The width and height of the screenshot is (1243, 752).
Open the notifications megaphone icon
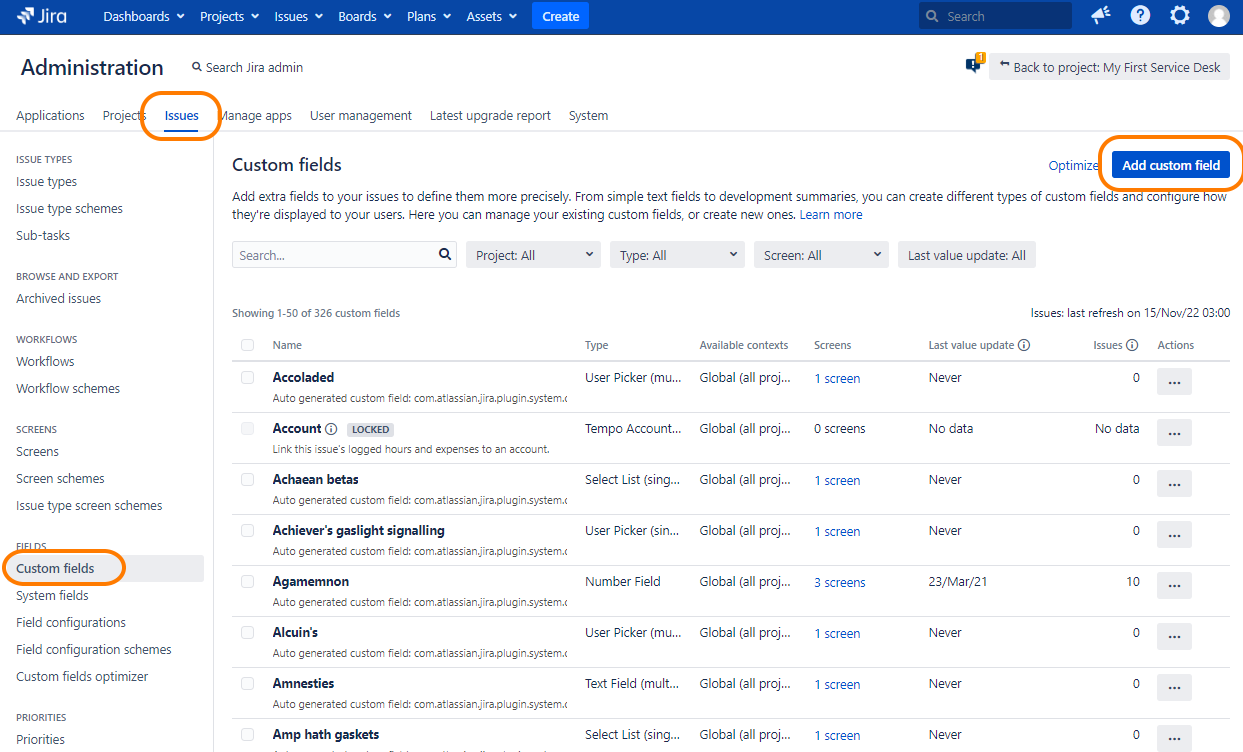tap(1100, 16)
